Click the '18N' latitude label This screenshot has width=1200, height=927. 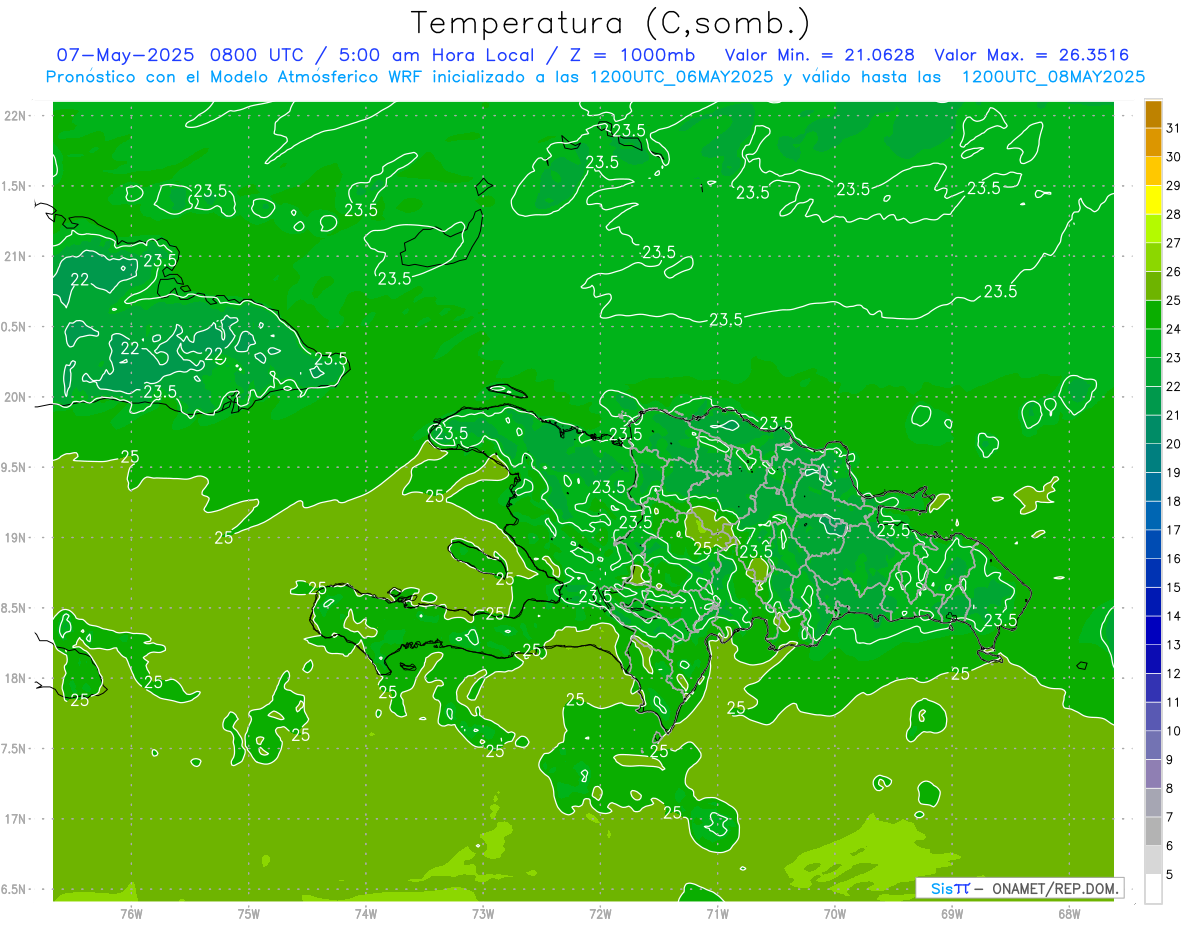17,679
